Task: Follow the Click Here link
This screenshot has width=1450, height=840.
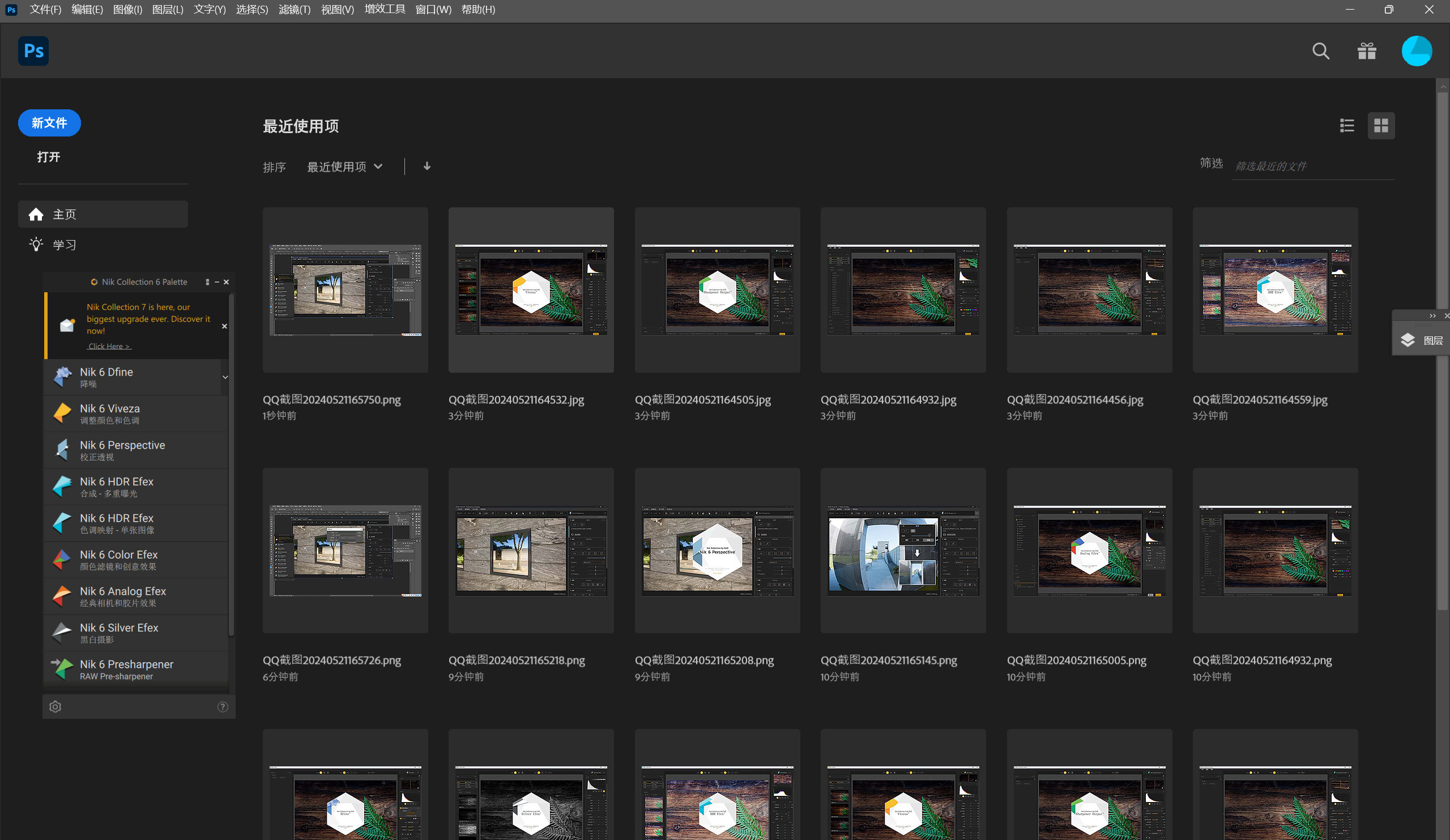Action: tap(109, 346)
